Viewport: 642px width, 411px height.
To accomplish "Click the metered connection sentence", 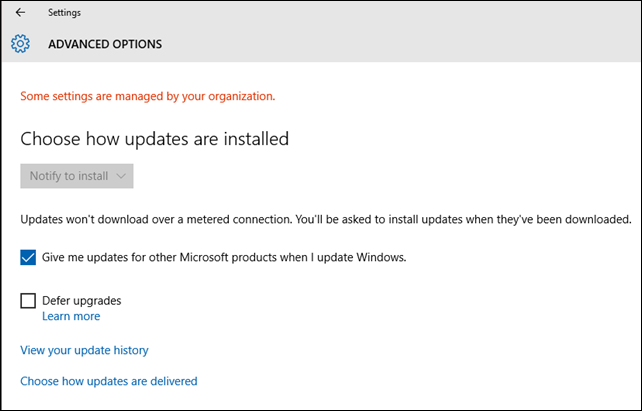I will coord(156,220).
